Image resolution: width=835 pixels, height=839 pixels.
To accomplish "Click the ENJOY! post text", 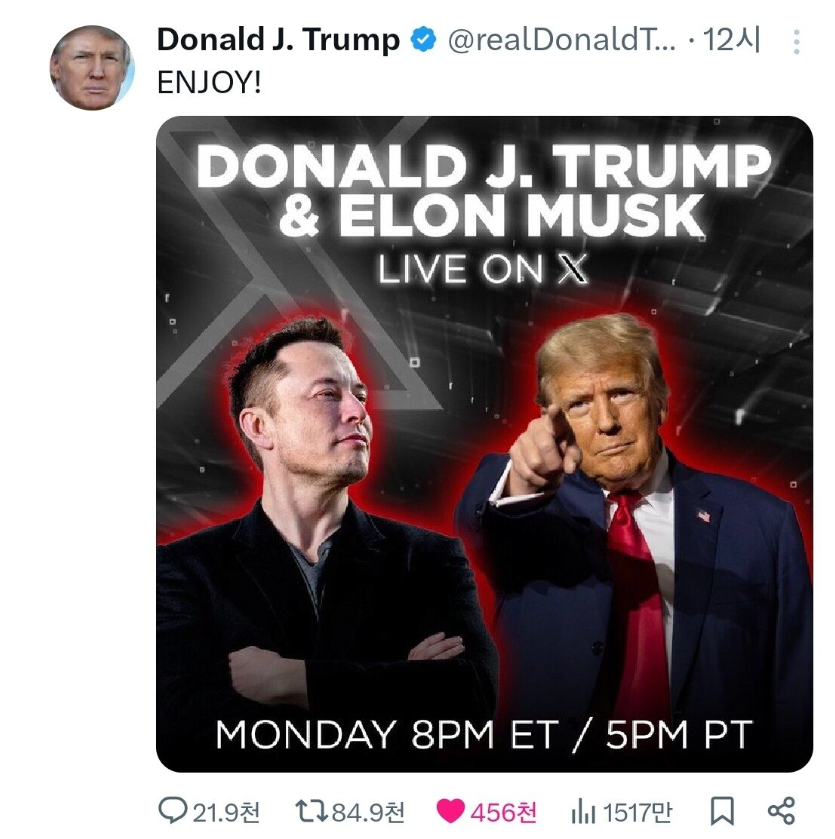I will (x=210, y=83).
